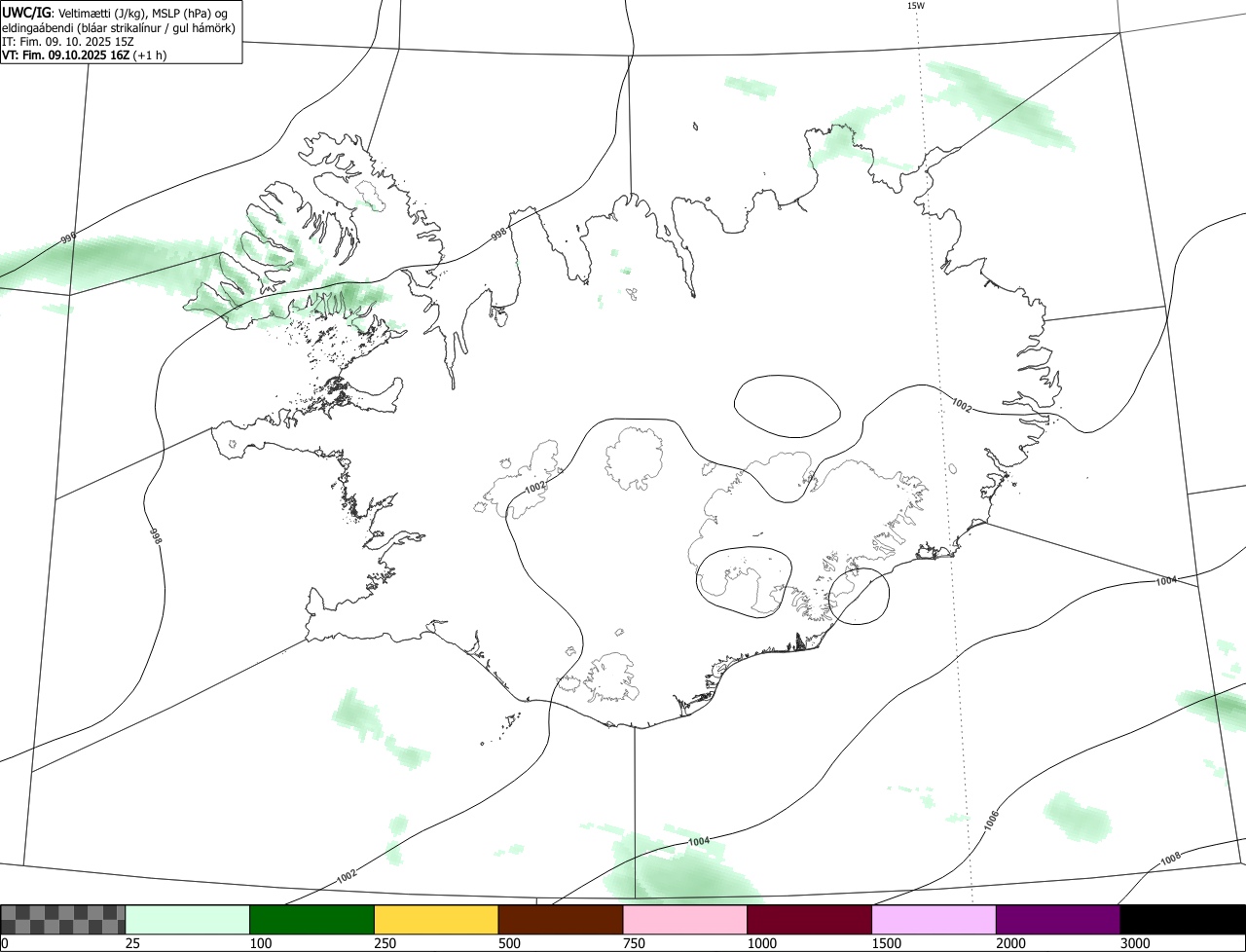Pick the dark green 100–250 legend swatch

[x=312, y=920]
